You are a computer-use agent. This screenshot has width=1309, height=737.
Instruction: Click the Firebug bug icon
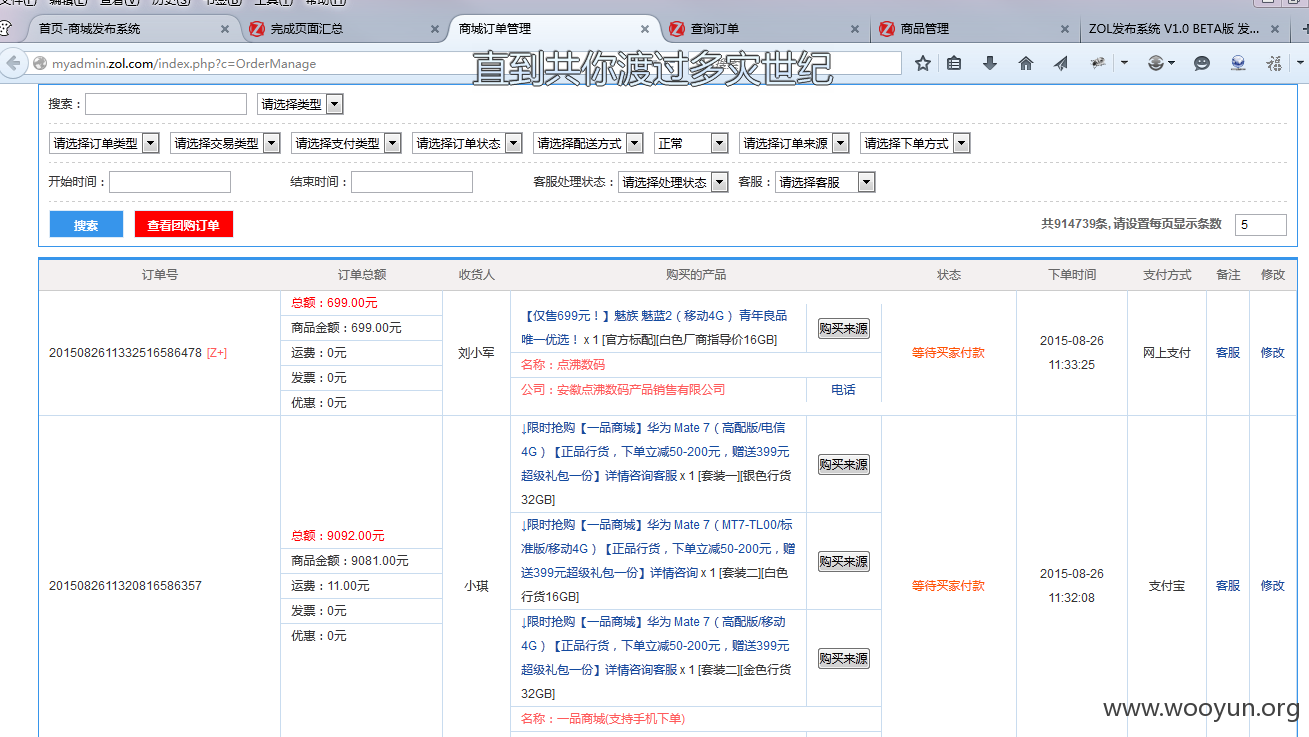(1098, 63)
